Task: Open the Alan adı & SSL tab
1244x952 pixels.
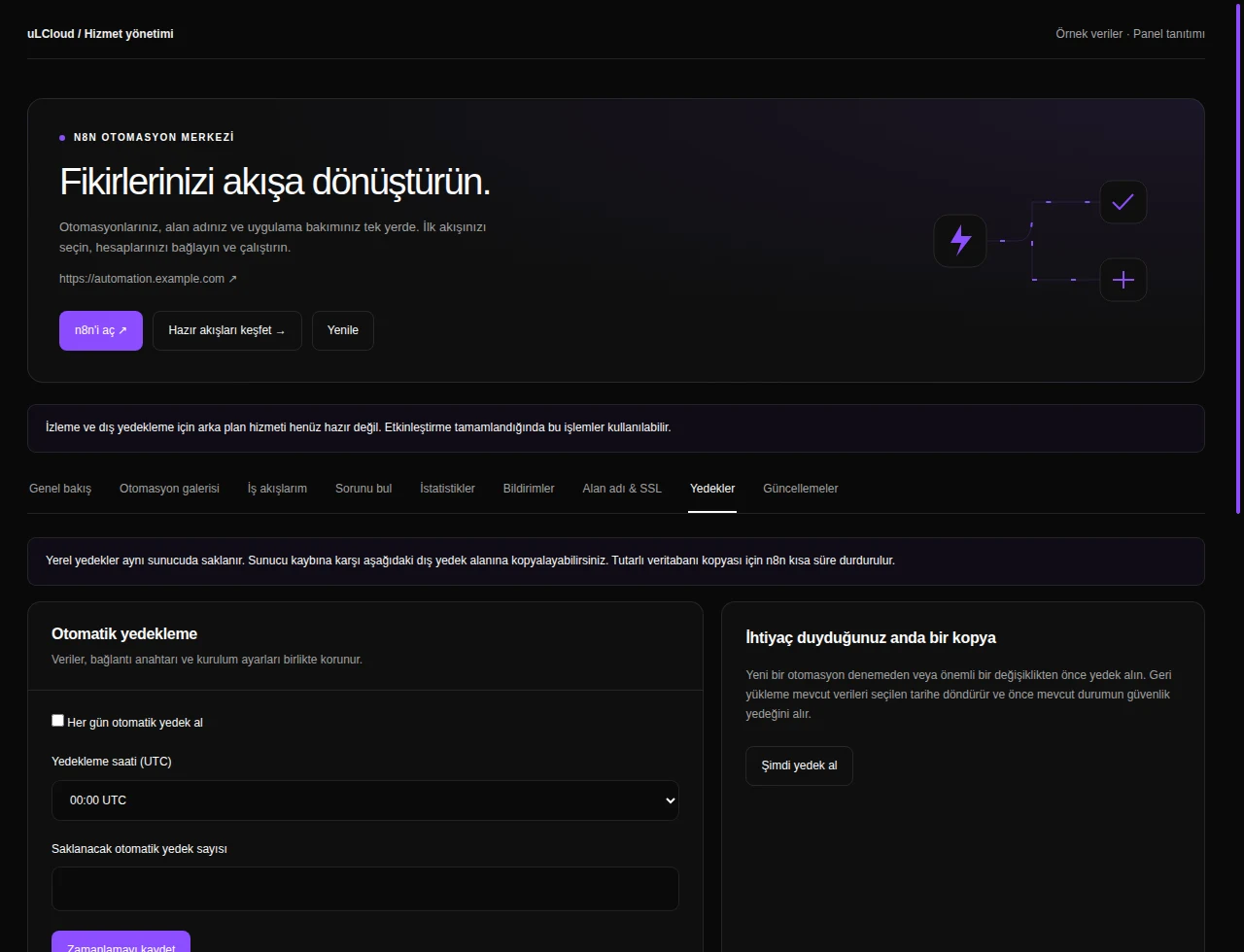Action: point(622,489)
